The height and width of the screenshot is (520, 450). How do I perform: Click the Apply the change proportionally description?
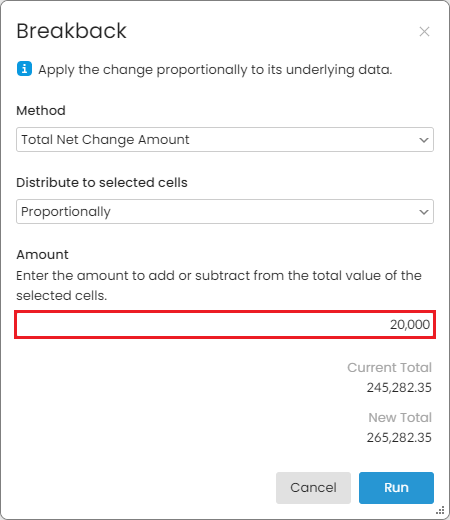pyautogui.click(x=215, y=70)
